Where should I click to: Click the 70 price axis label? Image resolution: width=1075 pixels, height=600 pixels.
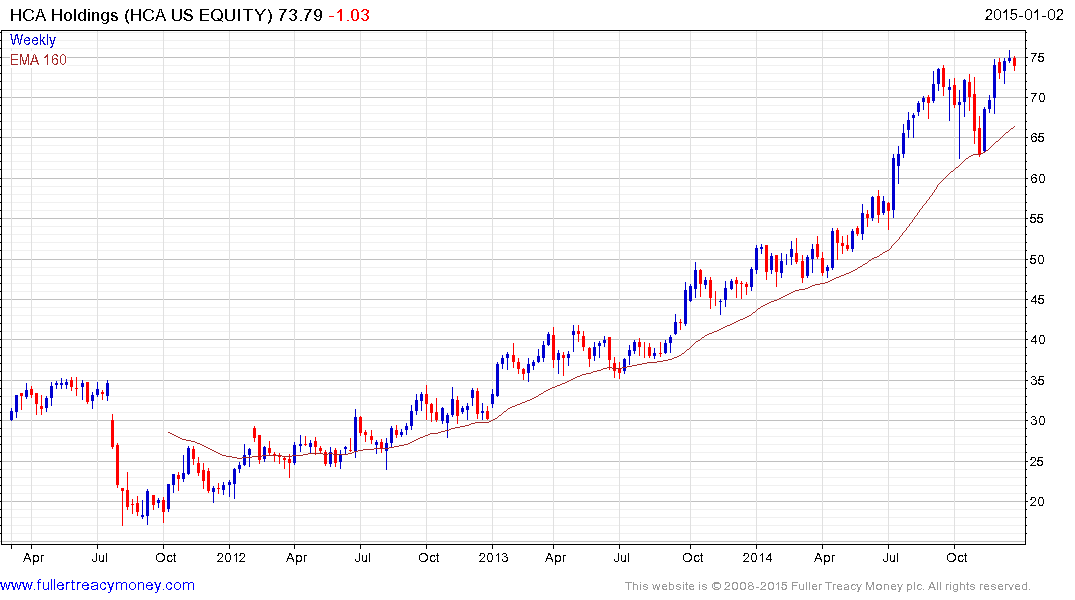pyautogui.click(x=1037, y=98)
